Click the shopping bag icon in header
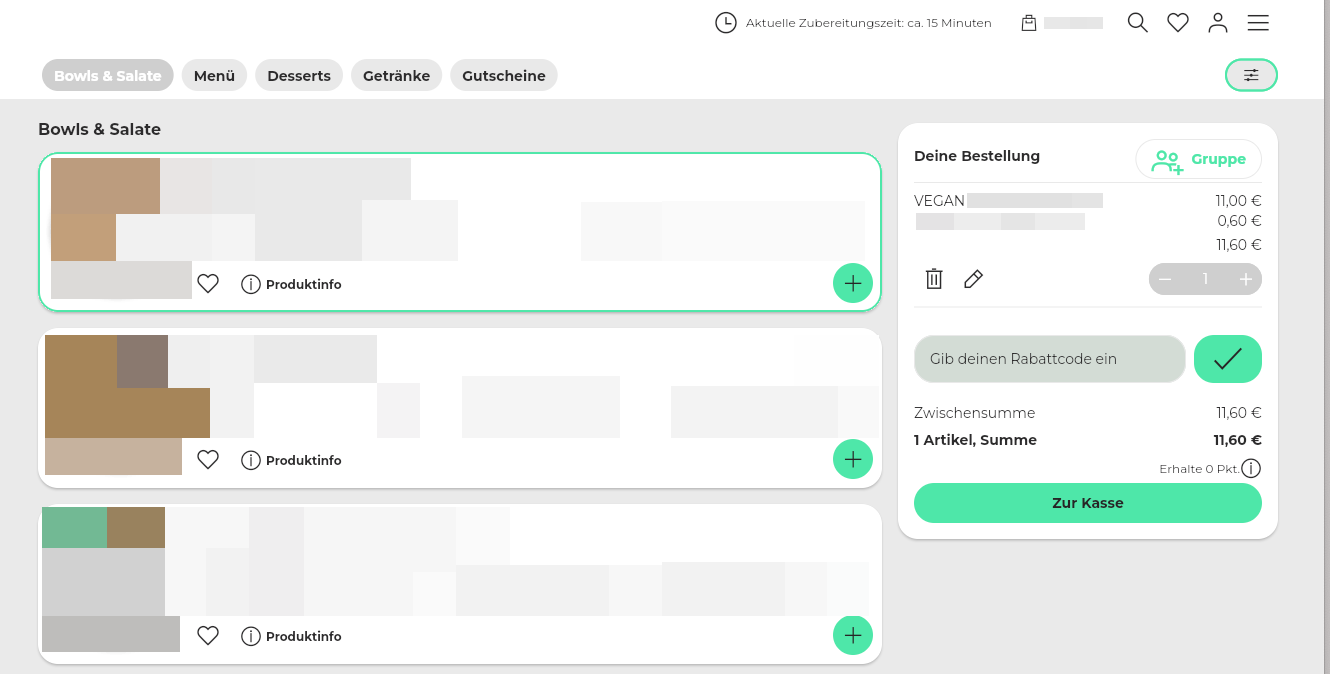 (1029, 23)
